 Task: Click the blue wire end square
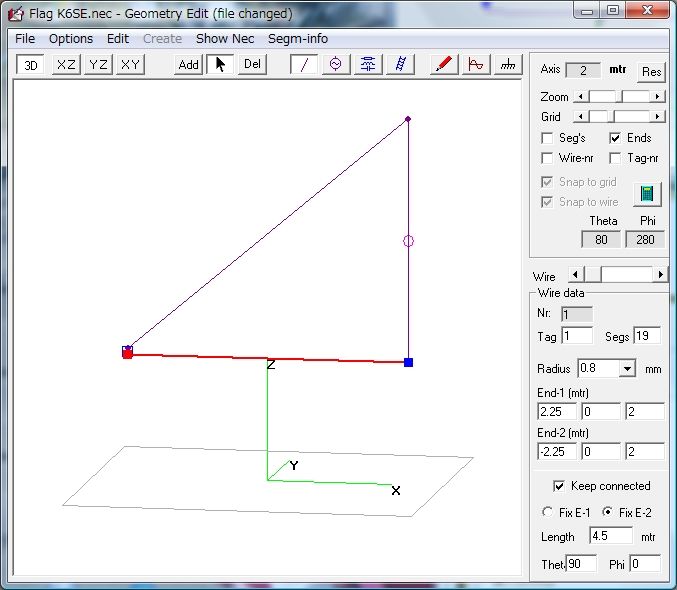point(408,362)
